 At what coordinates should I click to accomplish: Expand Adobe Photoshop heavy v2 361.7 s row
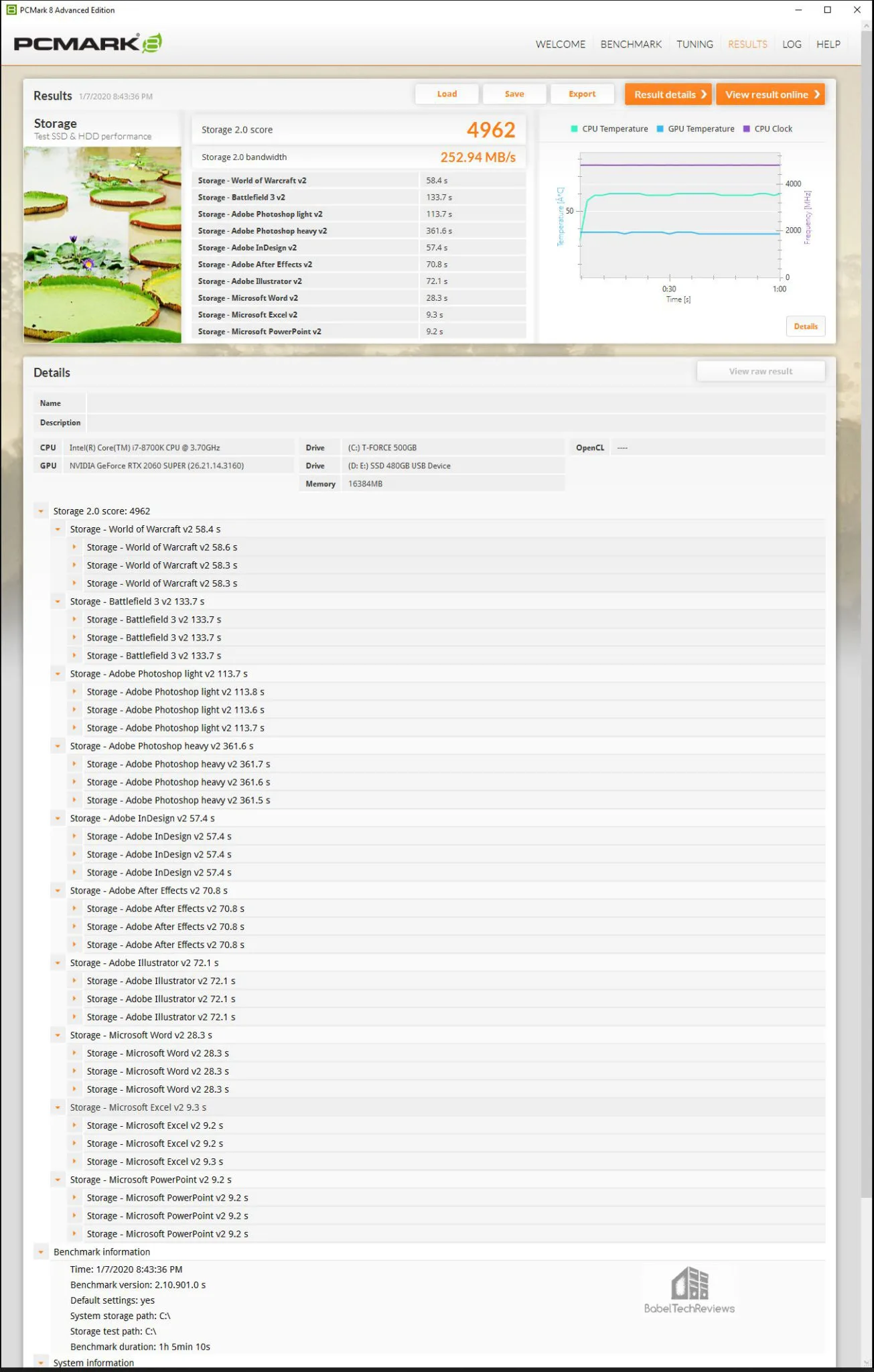coord(74,764)
